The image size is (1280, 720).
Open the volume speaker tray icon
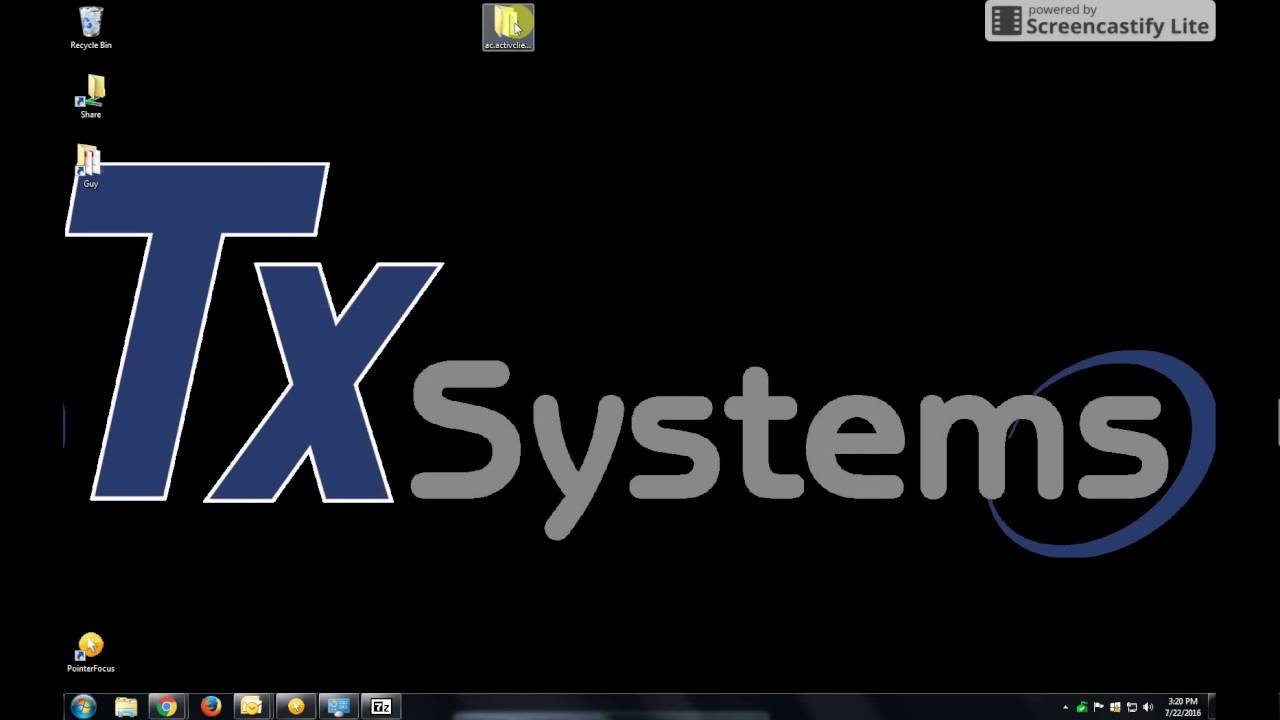click(1148, 708)
